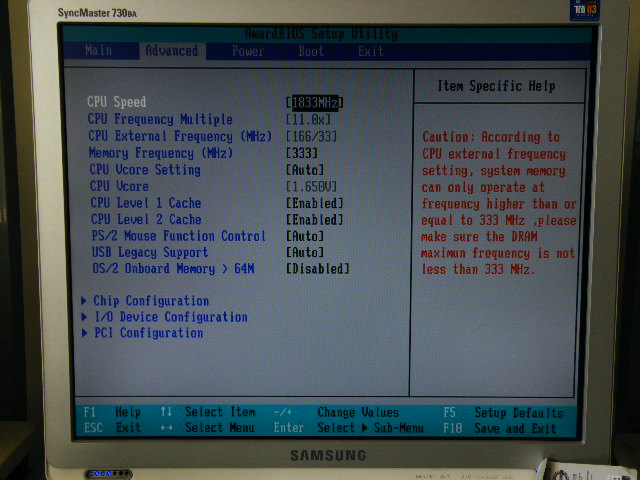Change PS/2 Mouse Function Control Auto value
The width and height of the screenshot is (640, 480).
[305, 236]
